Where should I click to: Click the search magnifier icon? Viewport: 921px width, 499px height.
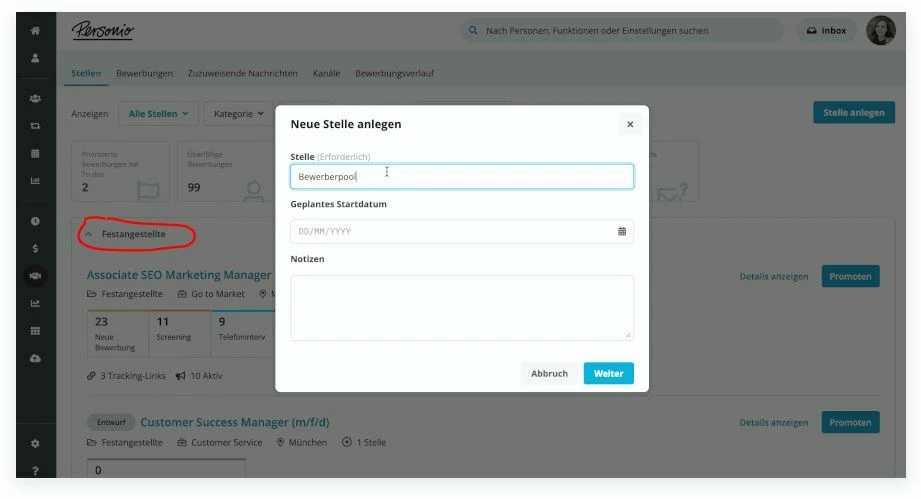click(x=473, y=30)
